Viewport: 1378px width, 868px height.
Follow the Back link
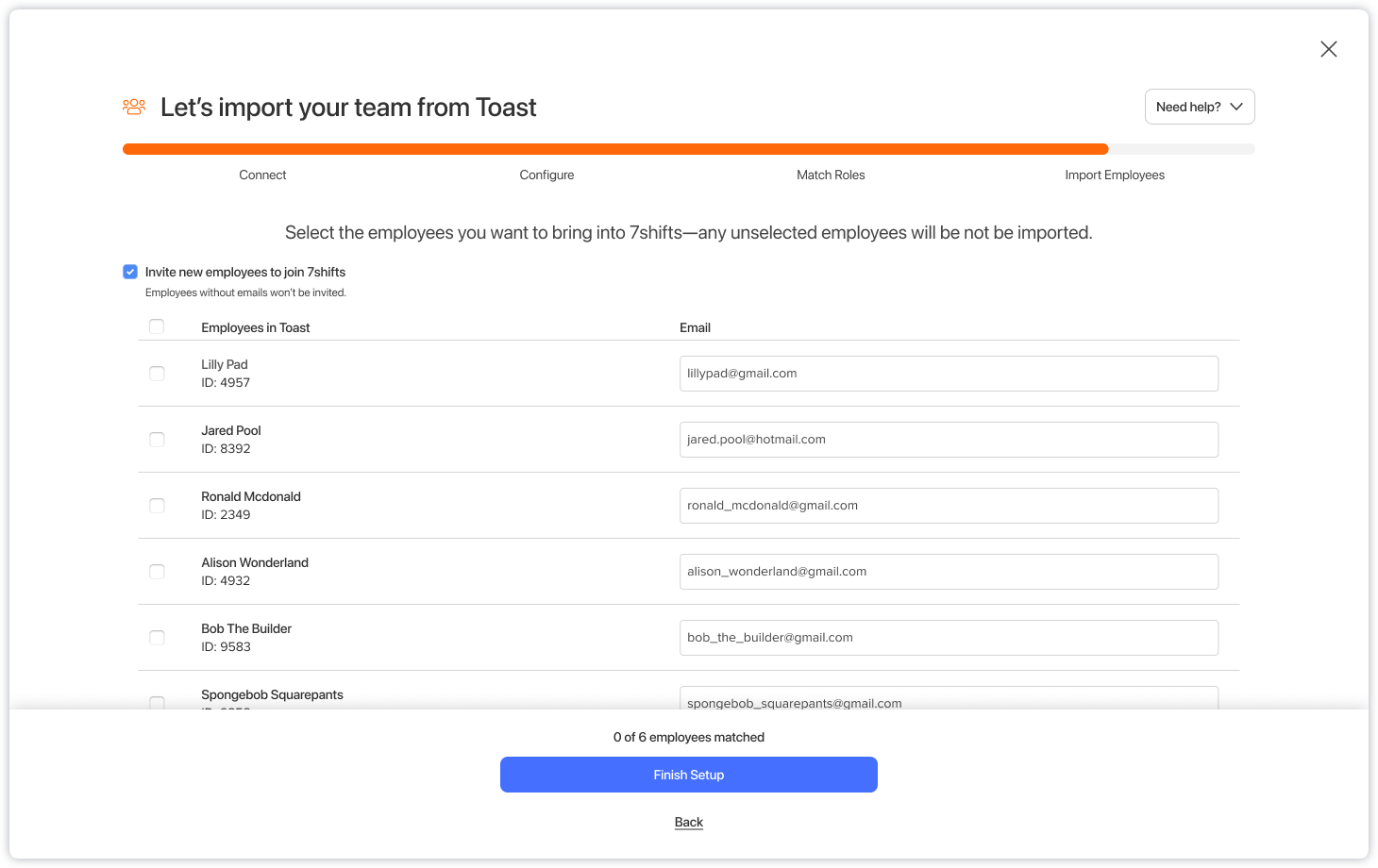click(689, 822)
